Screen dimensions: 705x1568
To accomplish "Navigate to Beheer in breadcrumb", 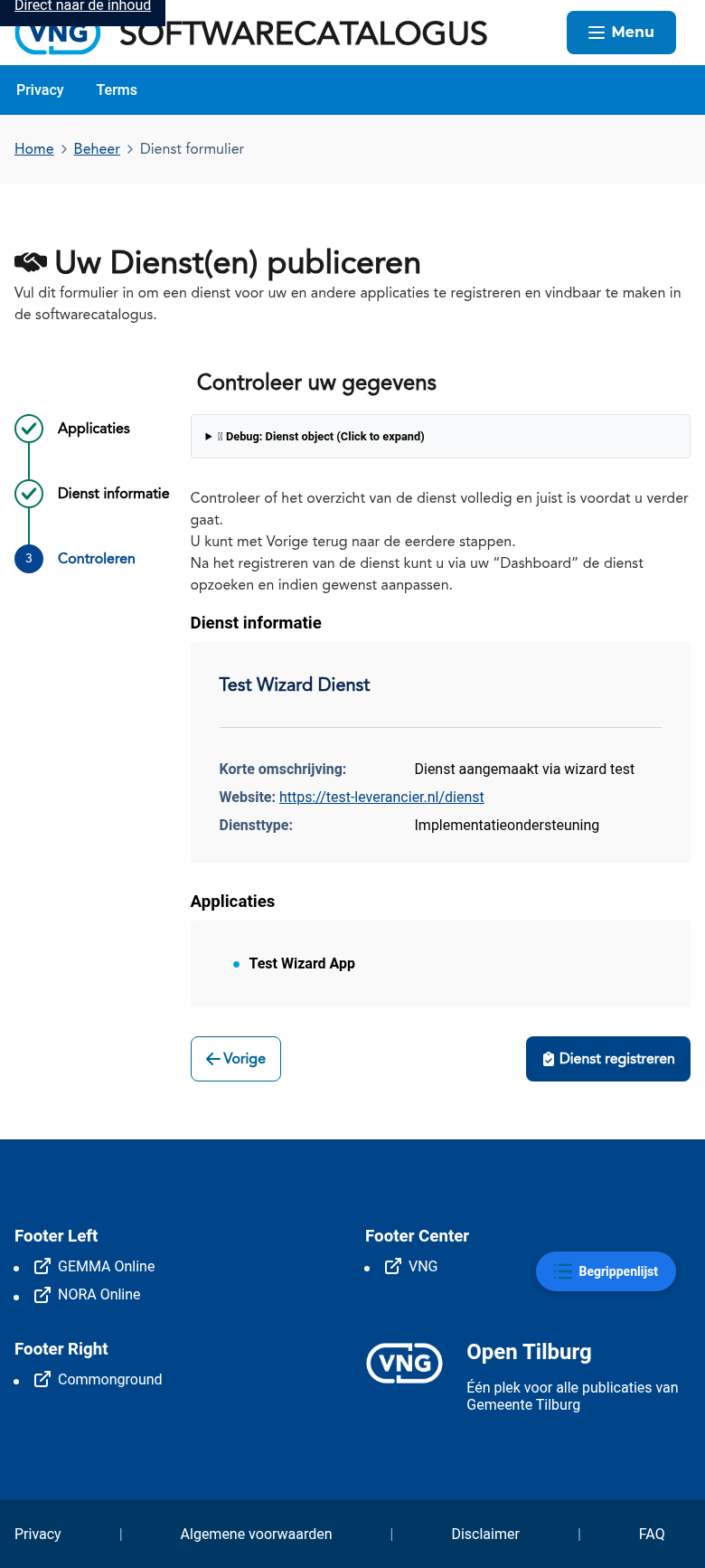I will tap(97, 149).
